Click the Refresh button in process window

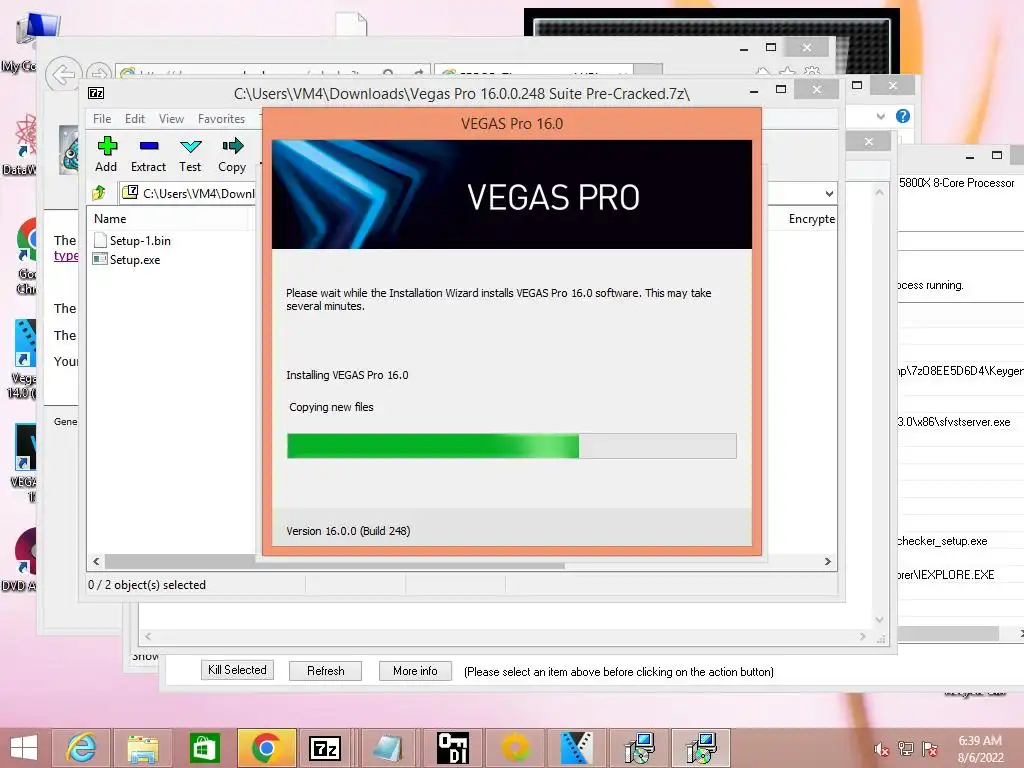click(325, 671)
